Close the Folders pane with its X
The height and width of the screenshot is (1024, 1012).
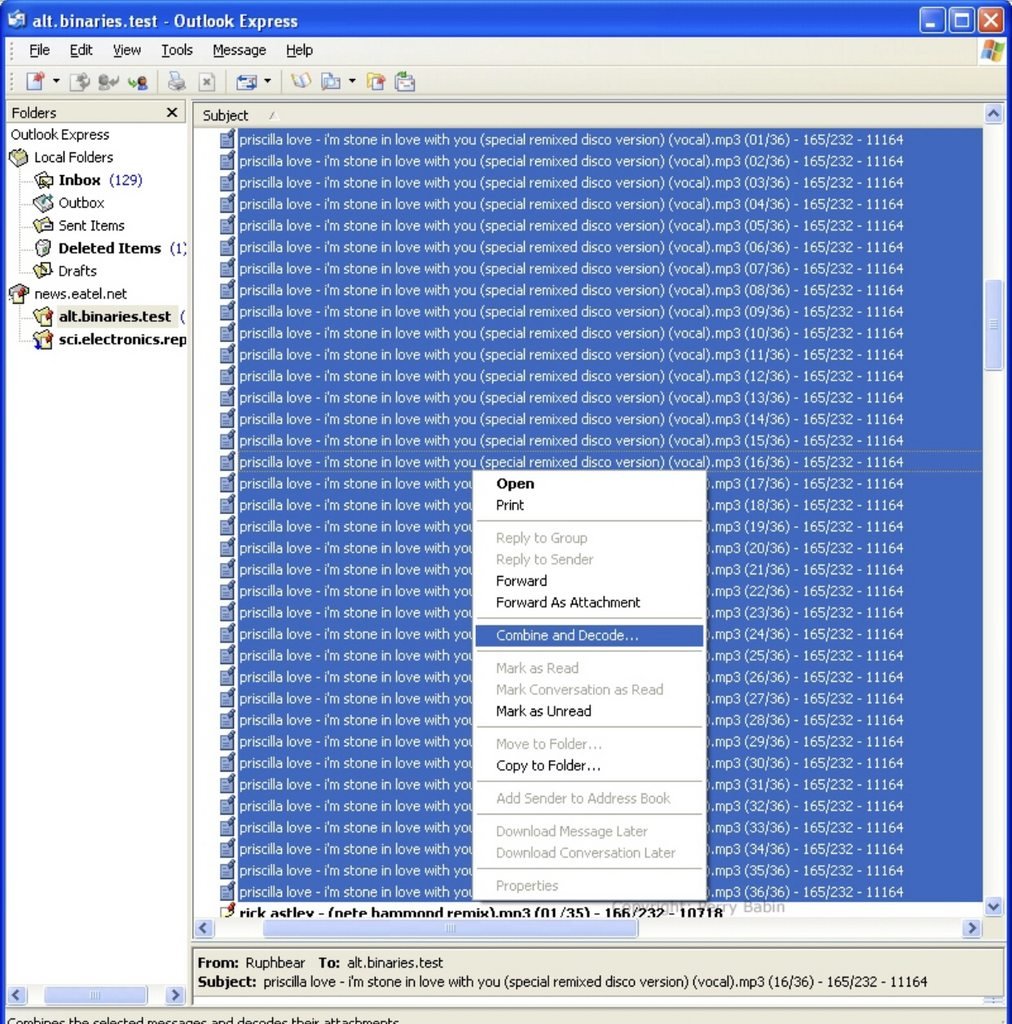tap(172, 112)
